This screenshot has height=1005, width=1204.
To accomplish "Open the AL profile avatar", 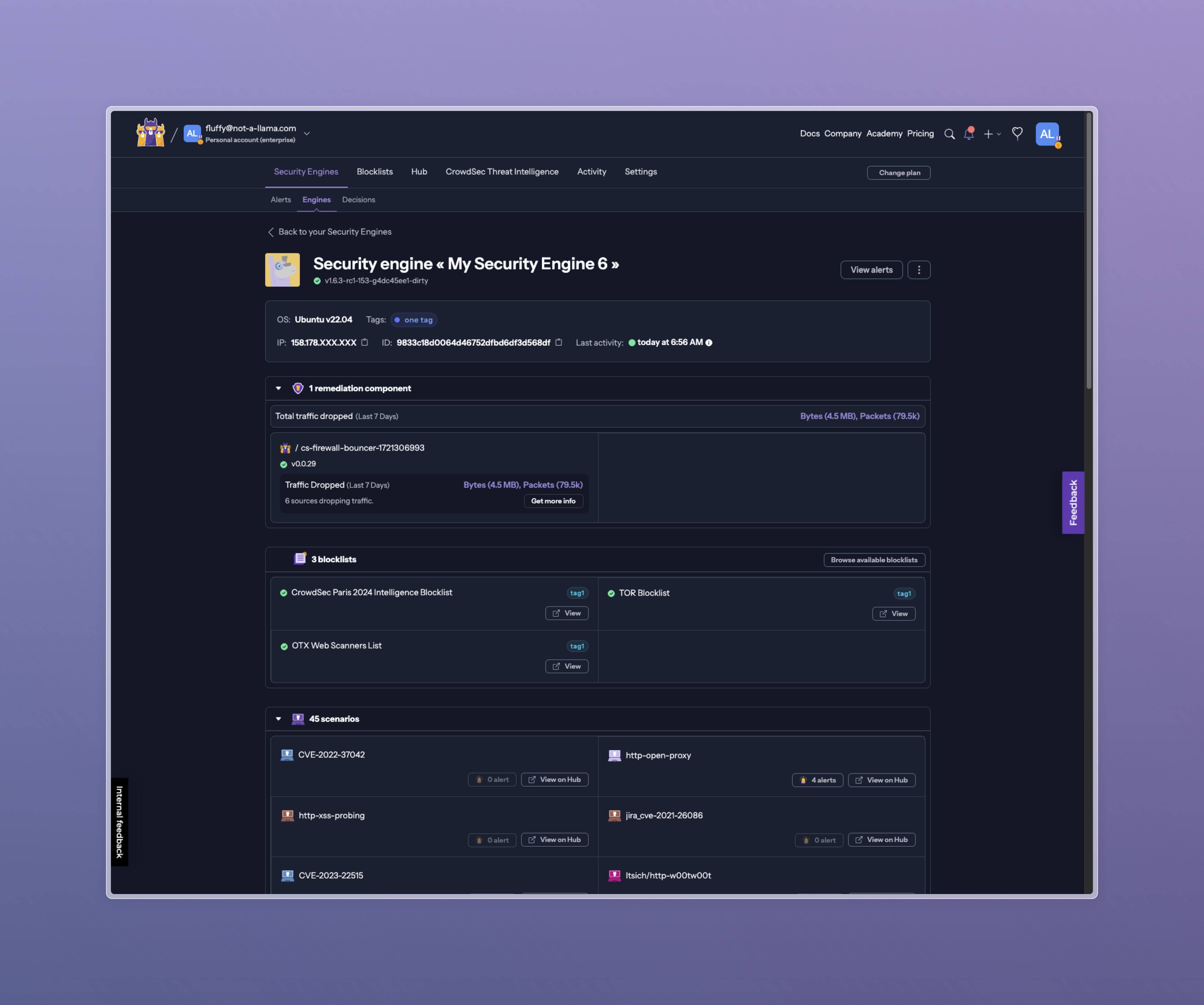I will click(x=1047, y=134).
